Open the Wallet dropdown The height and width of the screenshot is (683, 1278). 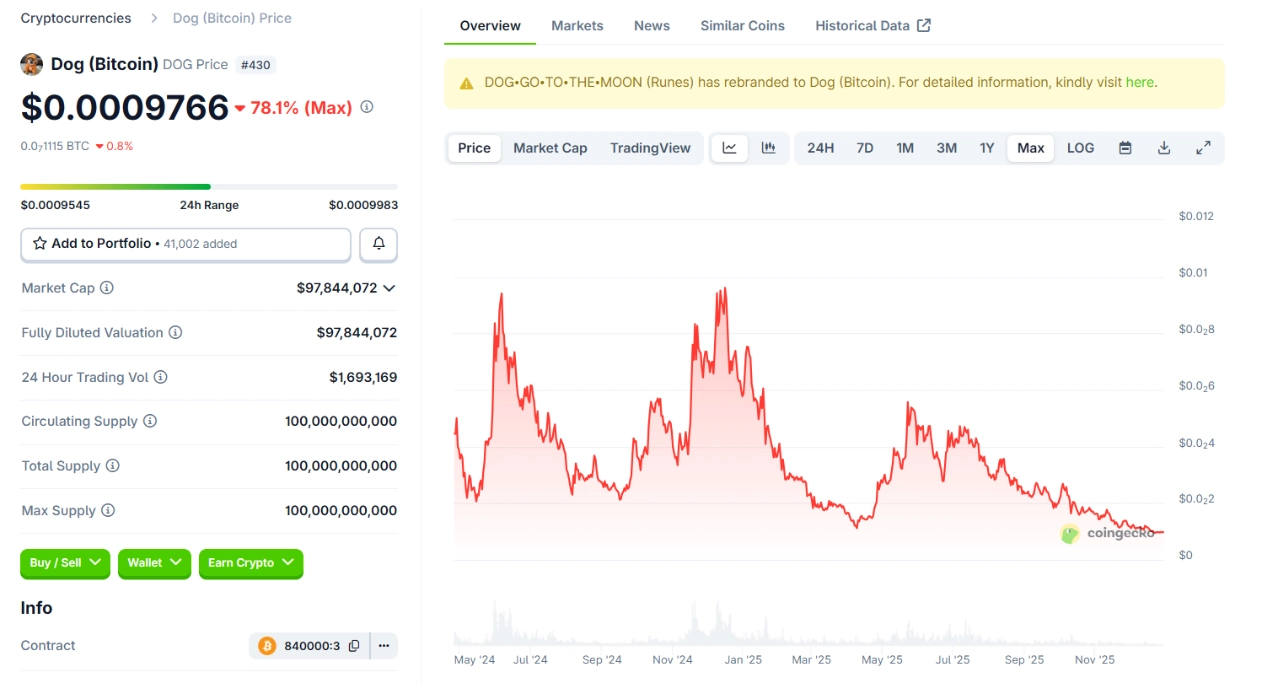154,563
